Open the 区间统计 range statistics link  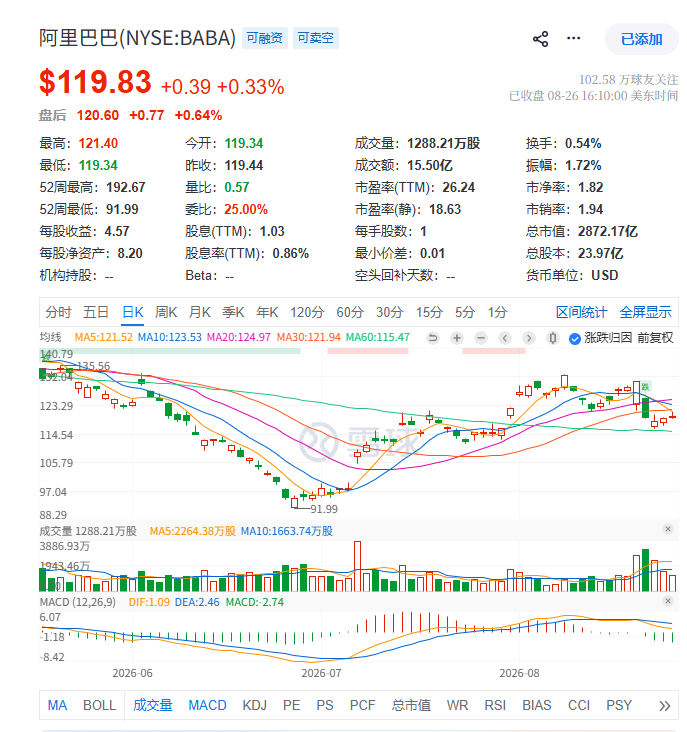[582, 312]
